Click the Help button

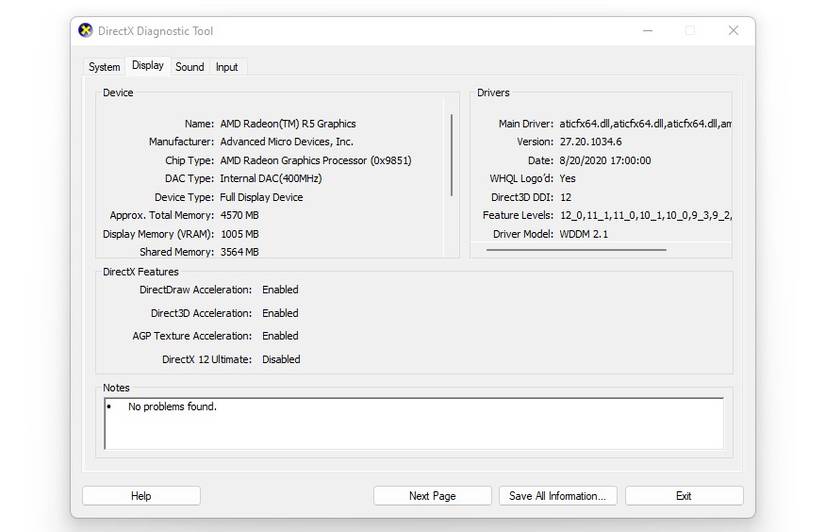[141, 496]
